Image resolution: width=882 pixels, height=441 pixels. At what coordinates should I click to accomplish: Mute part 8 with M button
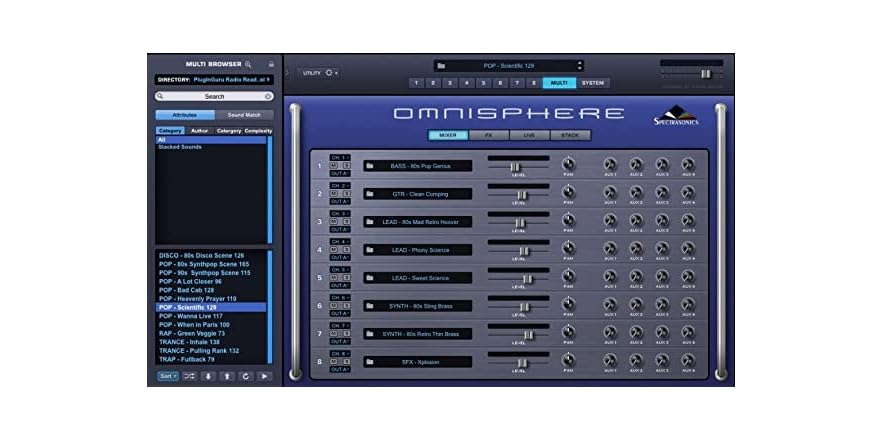coord(334,362)
